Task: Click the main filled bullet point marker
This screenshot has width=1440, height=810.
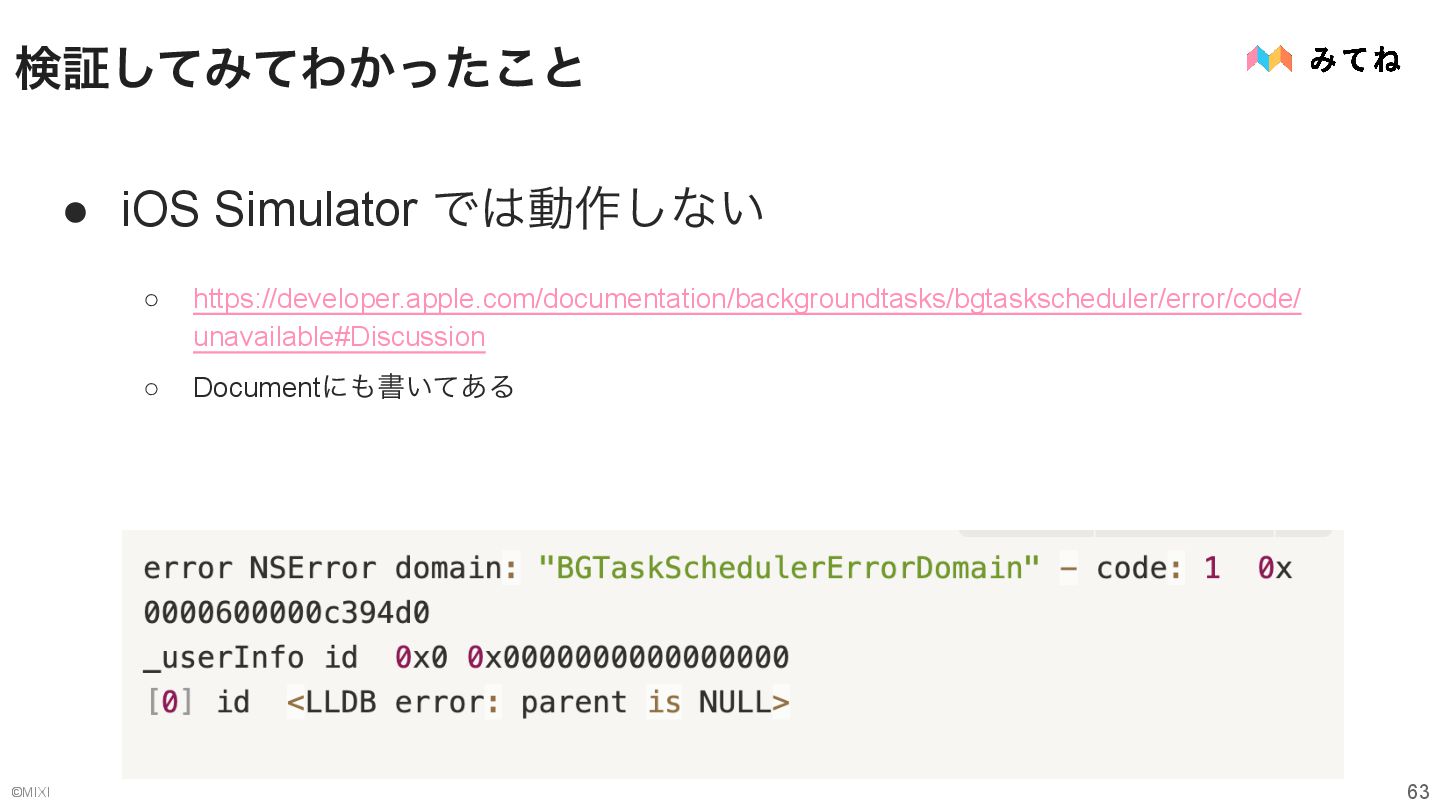Action: coord(76,212)
